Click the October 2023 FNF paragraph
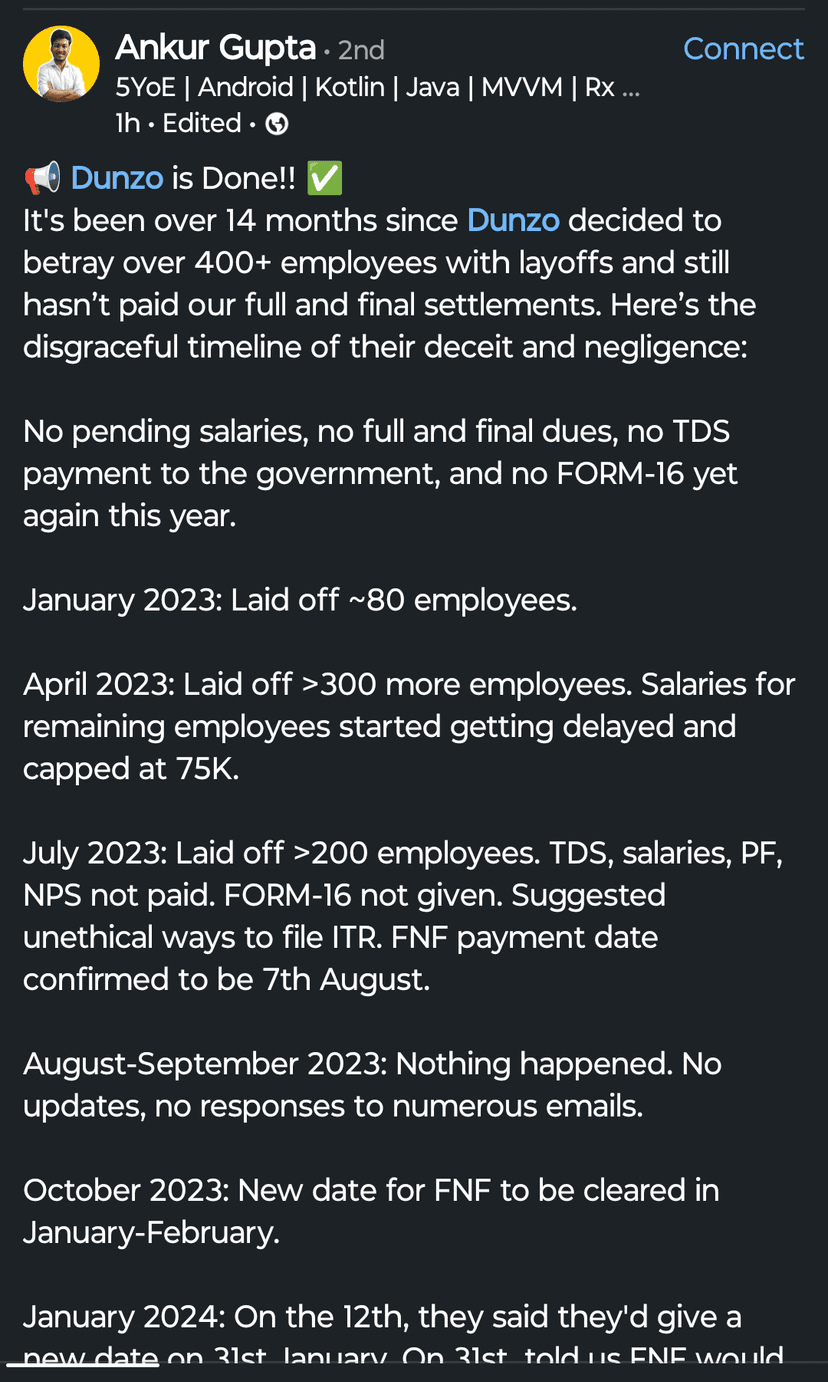Screen dimensions: 828x1382 coord(371,1210)
